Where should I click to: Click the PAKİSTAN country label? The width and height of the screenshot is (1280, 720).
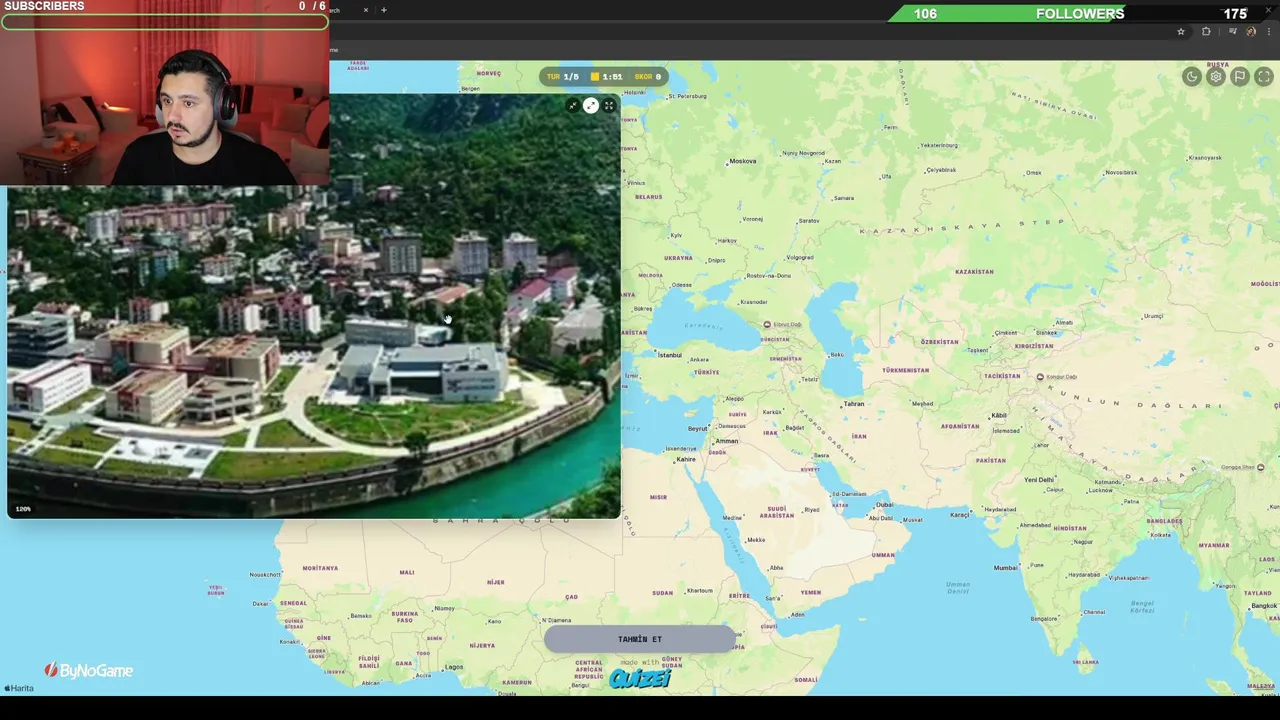point(991,460)
